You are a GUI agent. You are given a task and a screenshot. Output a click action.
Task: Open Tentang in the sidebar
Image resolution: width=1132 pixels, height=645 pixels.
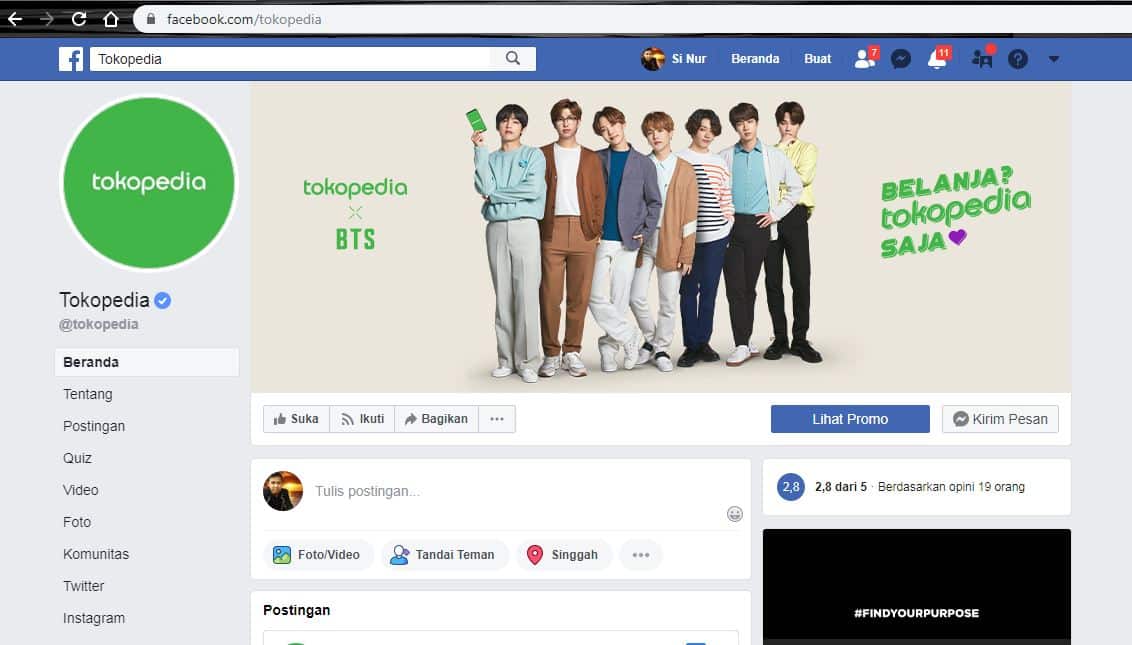point(87,394)
